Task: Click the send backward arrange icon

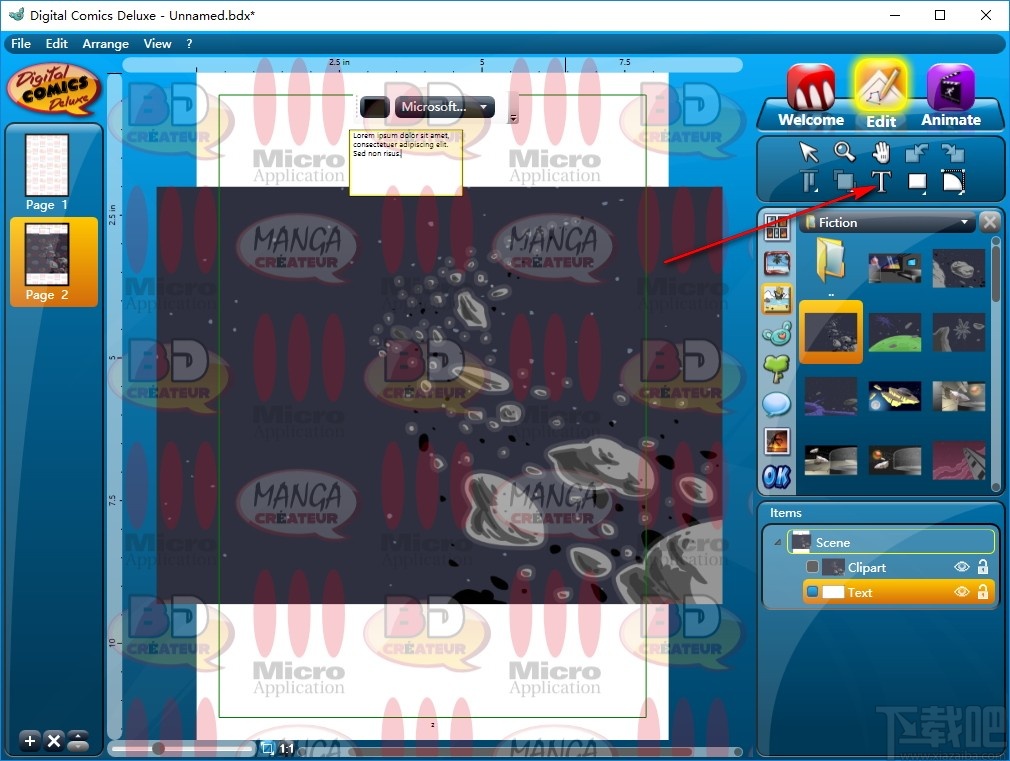Action: click(x=916, y=153)
